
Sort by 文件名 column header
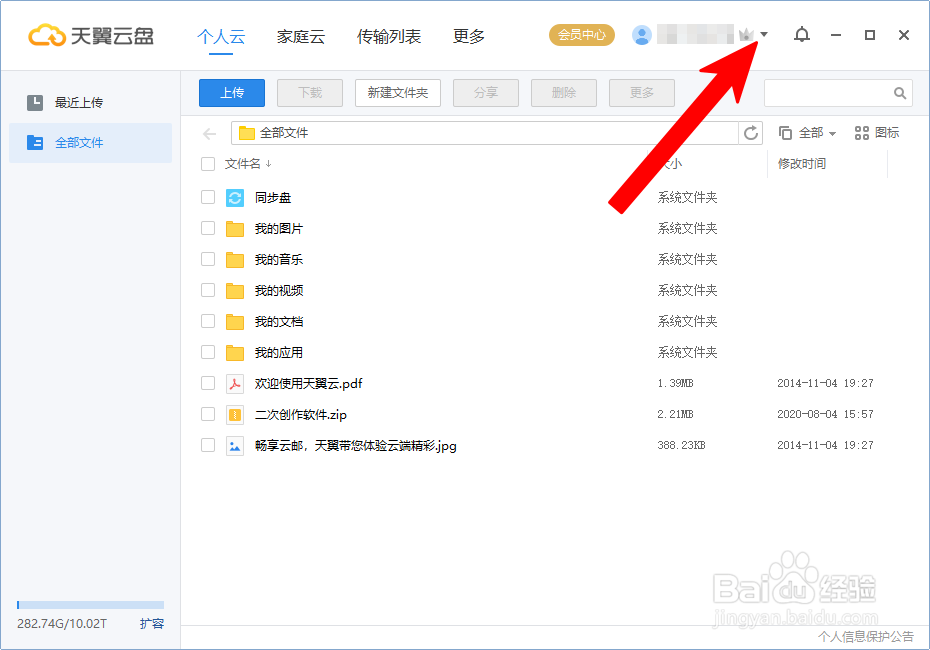pos(248,164)
